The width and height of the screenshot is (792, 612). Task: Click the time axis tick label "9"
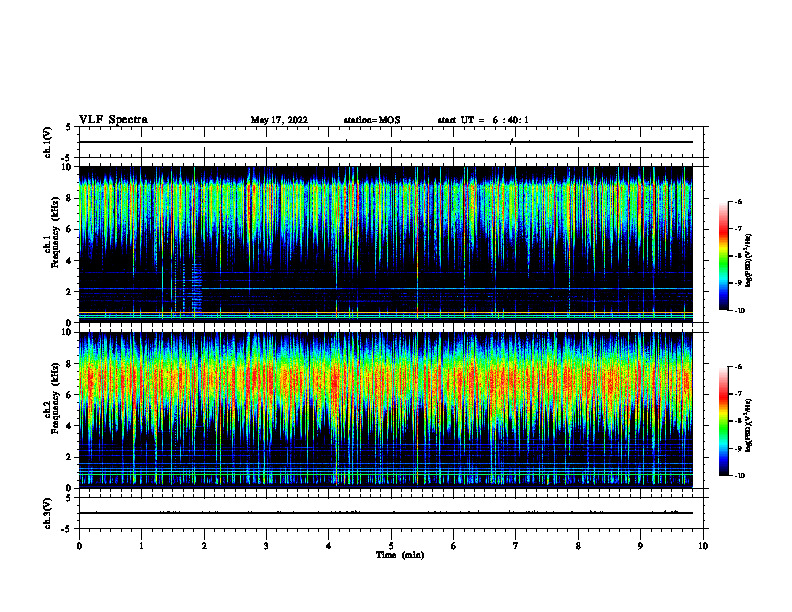tap(640, 546)
